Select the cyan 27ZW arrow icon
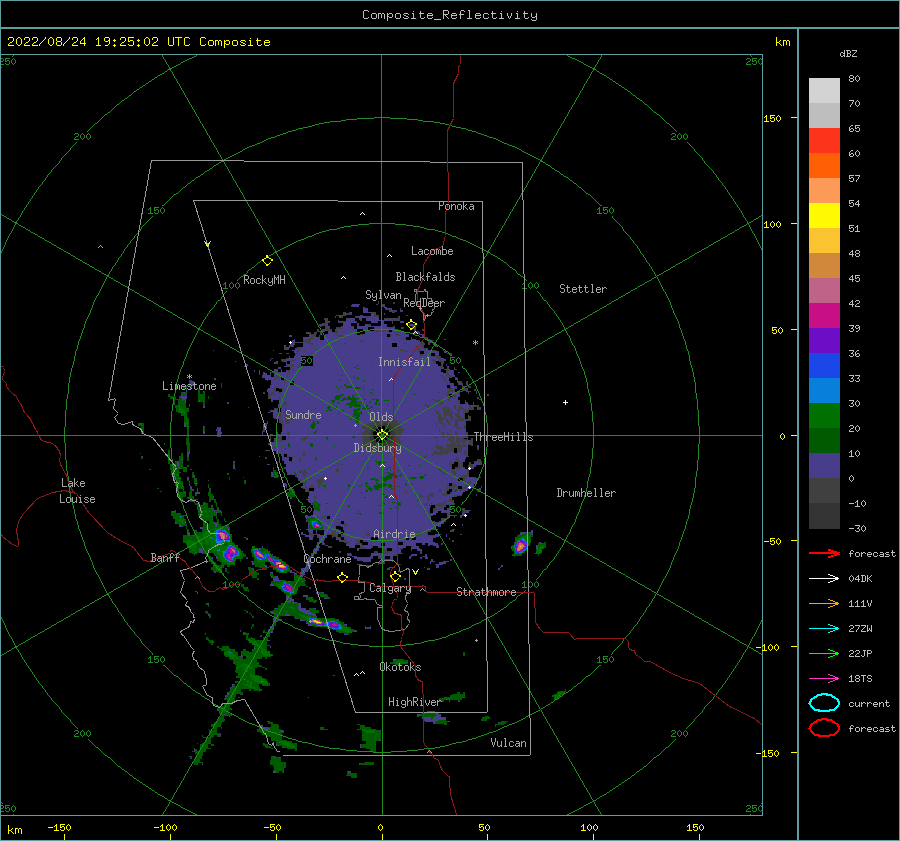Screen dimensions: 900x841 [x=824, y=629]
